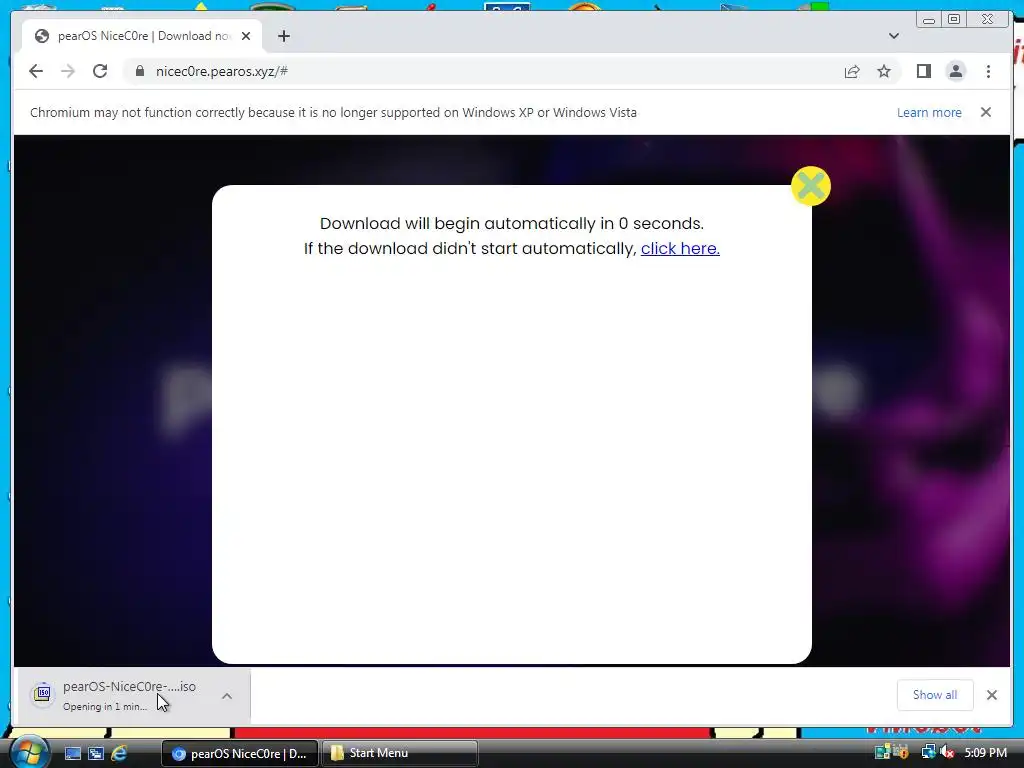Image resolution: width=1024 pixels, height=768 pixels.
Task: Click the taskbar clock 5:09 PM
Action: [x=985, y=752]
